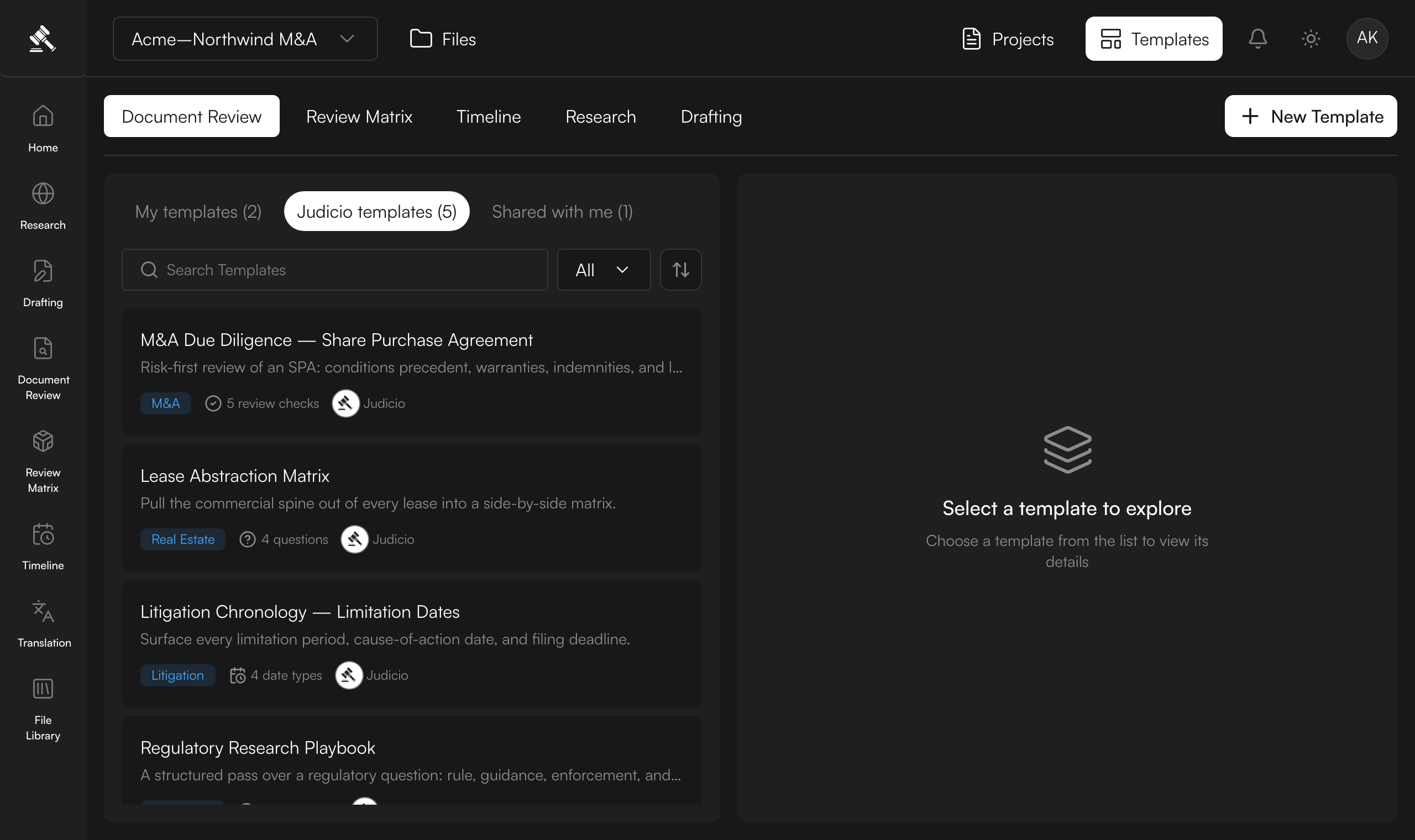Viewport: 1415px width, 840px height.
Task: Click the Risk-first review SPA description
Action: 411,368
